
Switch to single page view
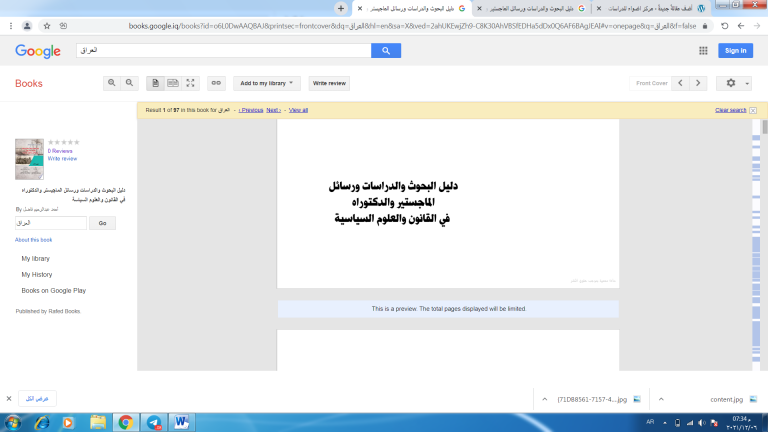155,83
